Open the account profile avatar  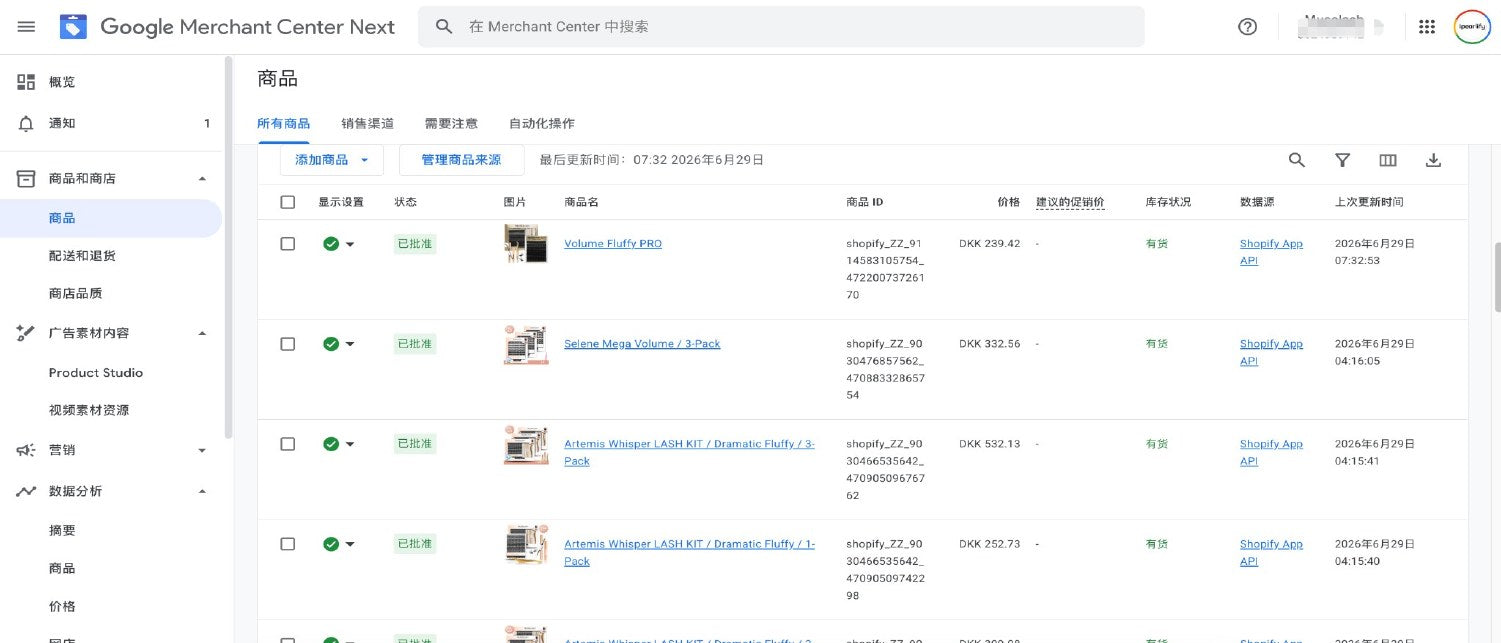point(1472,27)
